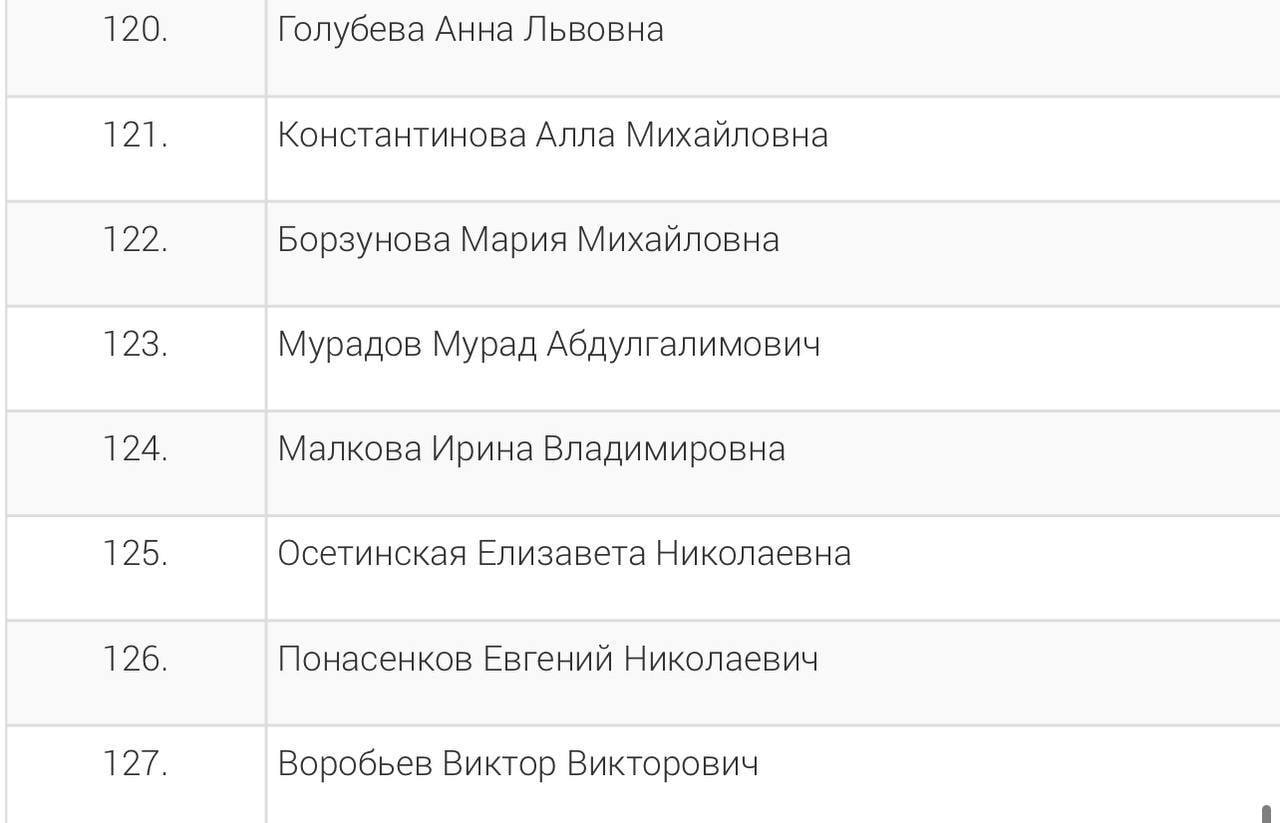The height and width of the screenshot is (823, 1280).
Task: Select the number 123 cell
Action: [x=135, y=345]
